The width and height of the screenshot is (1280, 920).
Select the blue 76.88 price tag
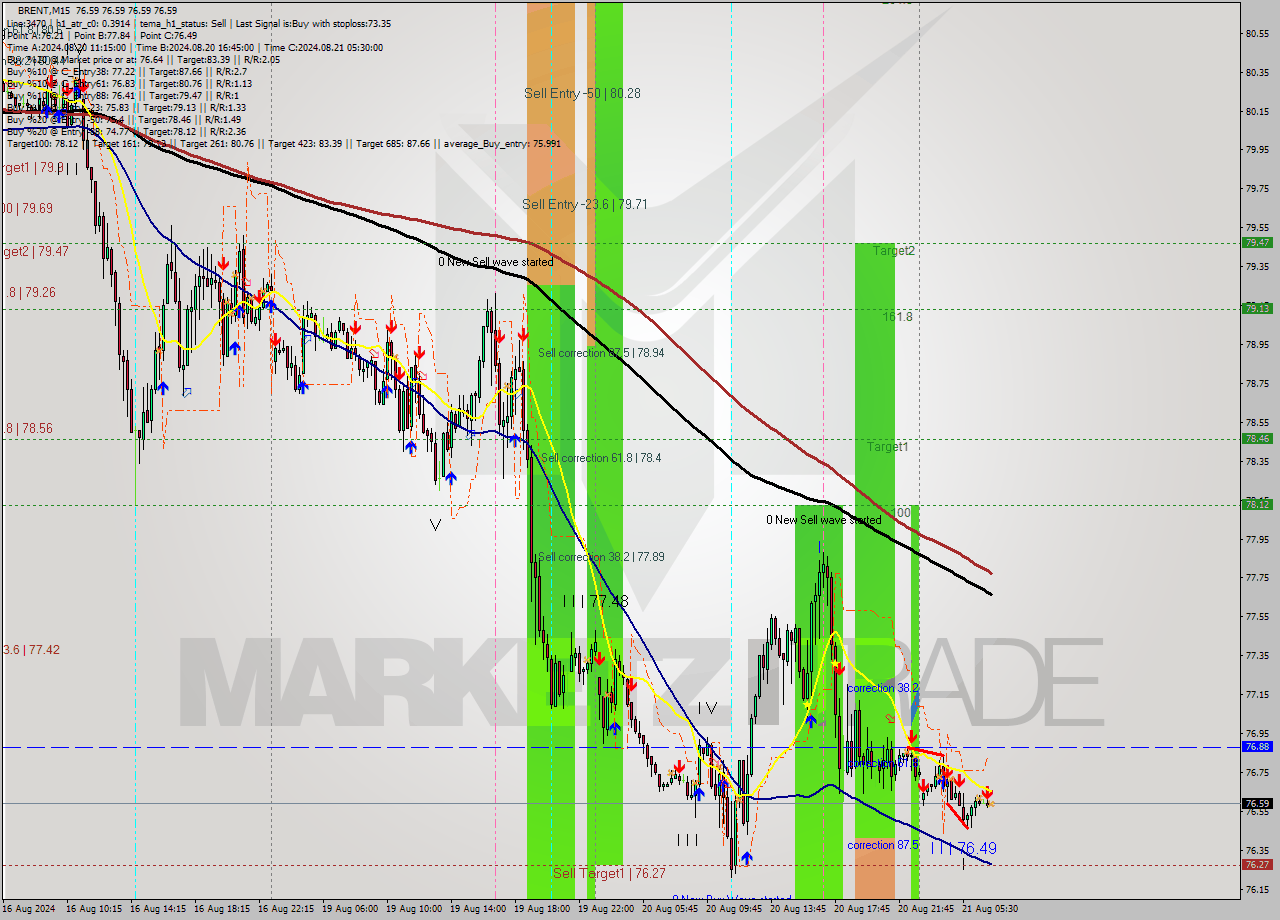(1257, 746)
